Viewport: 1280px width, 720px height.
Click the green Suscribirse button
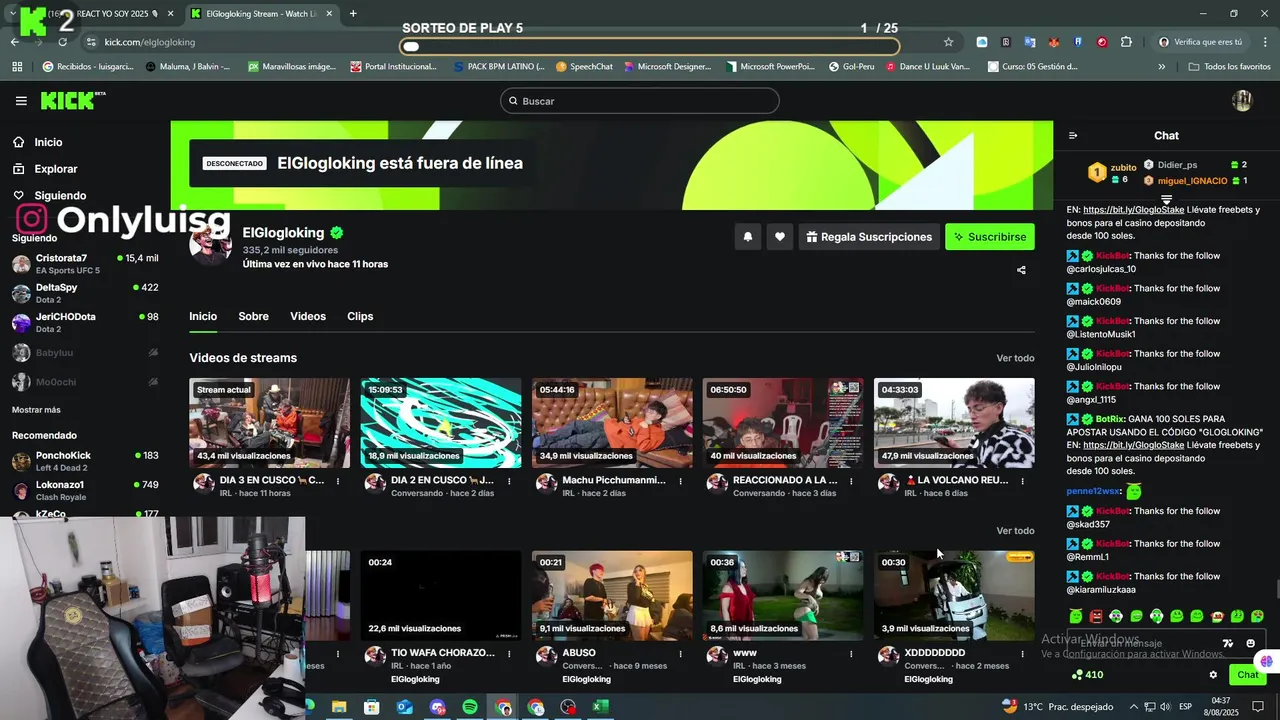click(x=990, y=237)
